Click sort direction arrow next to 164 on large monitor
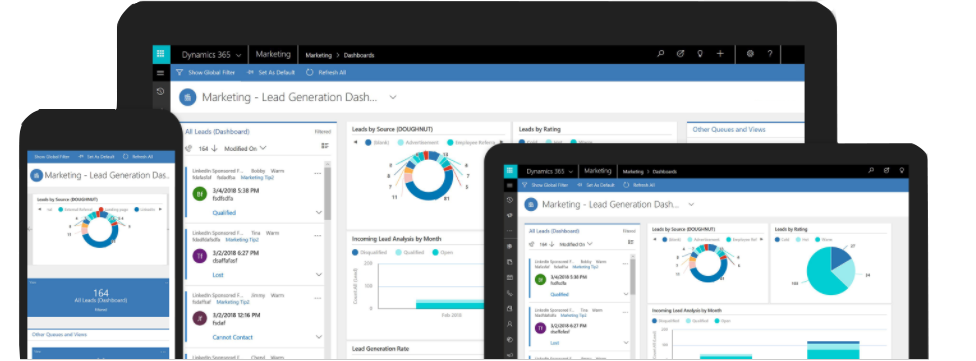The image size is (976, 361). tap(214, 148)
